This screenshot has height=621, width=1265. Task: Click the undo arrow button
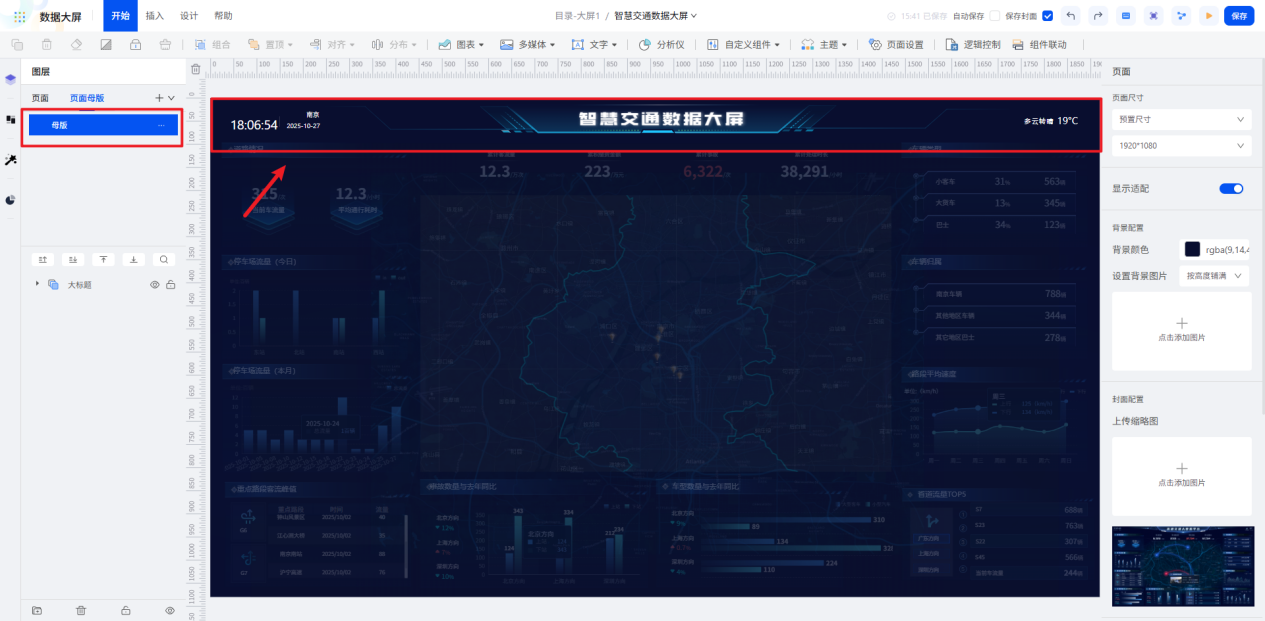coord(1072,16)
